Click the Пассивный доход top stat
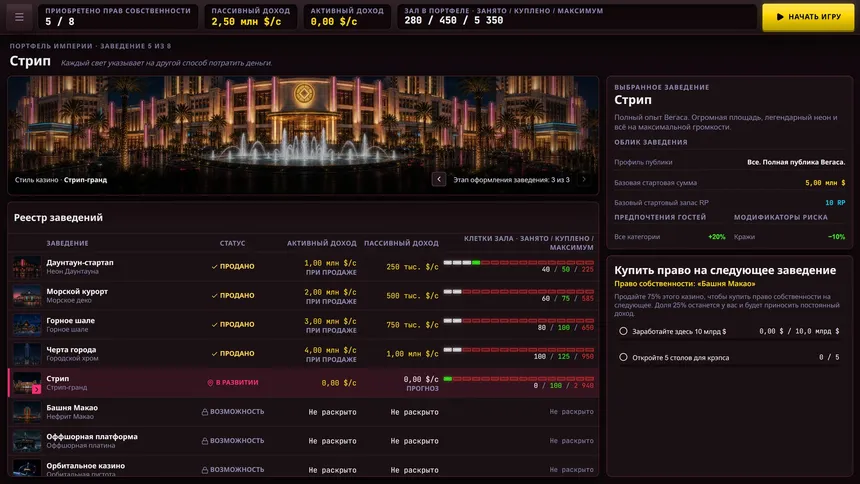860x484 pixels. 251,16
